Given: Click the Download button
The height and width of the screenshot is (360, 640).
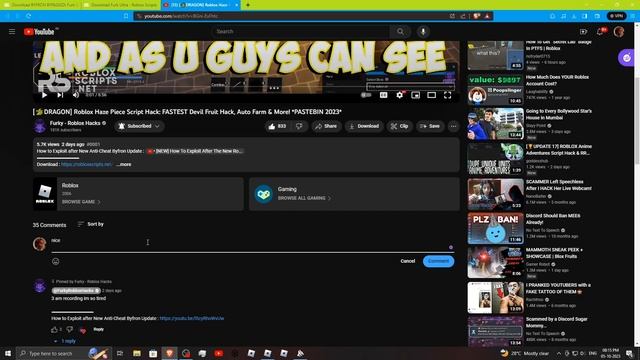Looking at the screenshot, I should coord(364,126).
